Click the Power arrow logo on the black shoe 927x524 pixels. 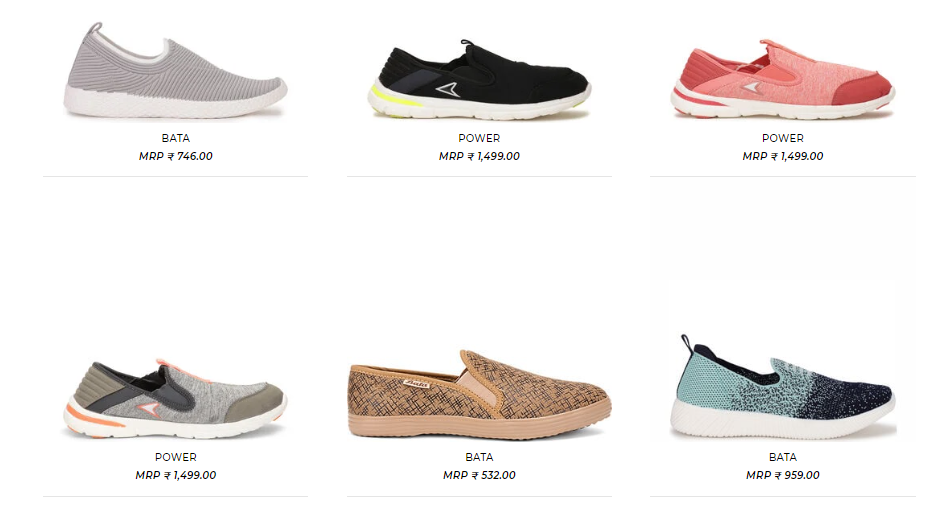click(x=448, y=90)
